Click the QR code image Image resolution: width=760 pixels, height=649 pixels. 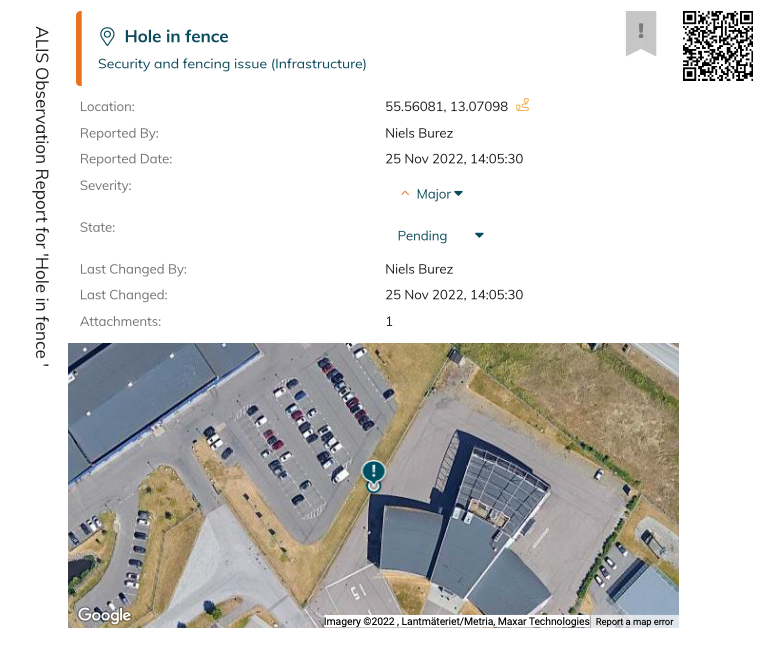717,46
